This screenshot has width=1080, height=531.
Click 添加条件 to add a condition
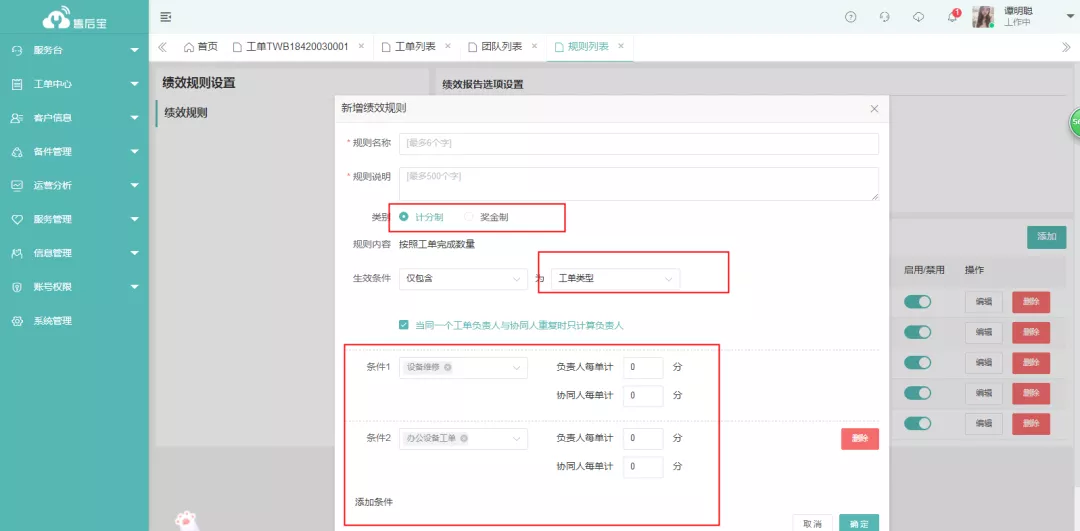pyautogui.click(x=374, y=501)
